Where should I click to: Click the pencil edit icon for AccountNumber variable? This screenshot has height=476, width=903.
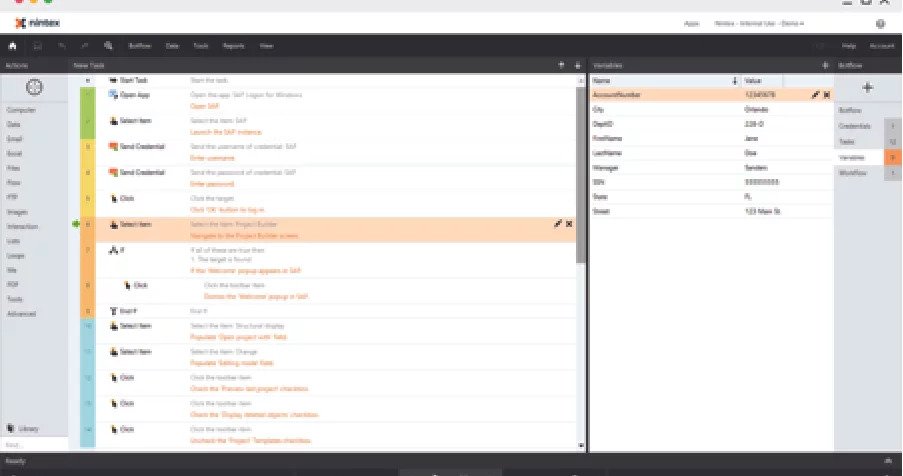(815, 94)
